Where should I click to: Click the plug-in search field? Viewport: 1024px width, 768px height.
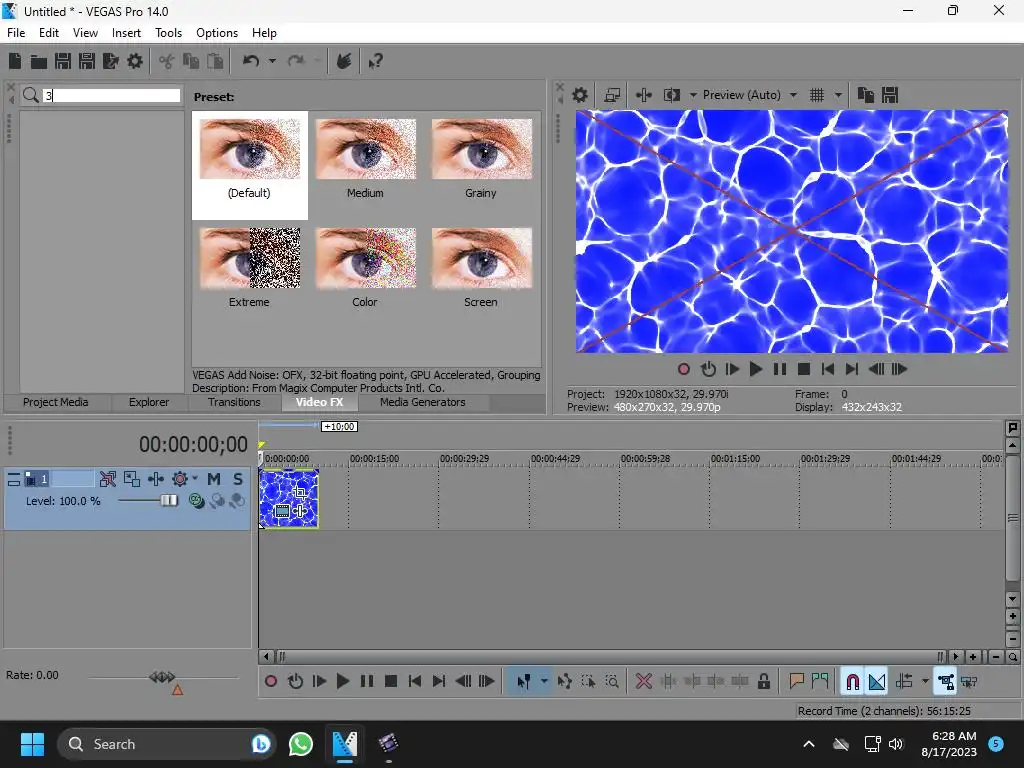112,95
